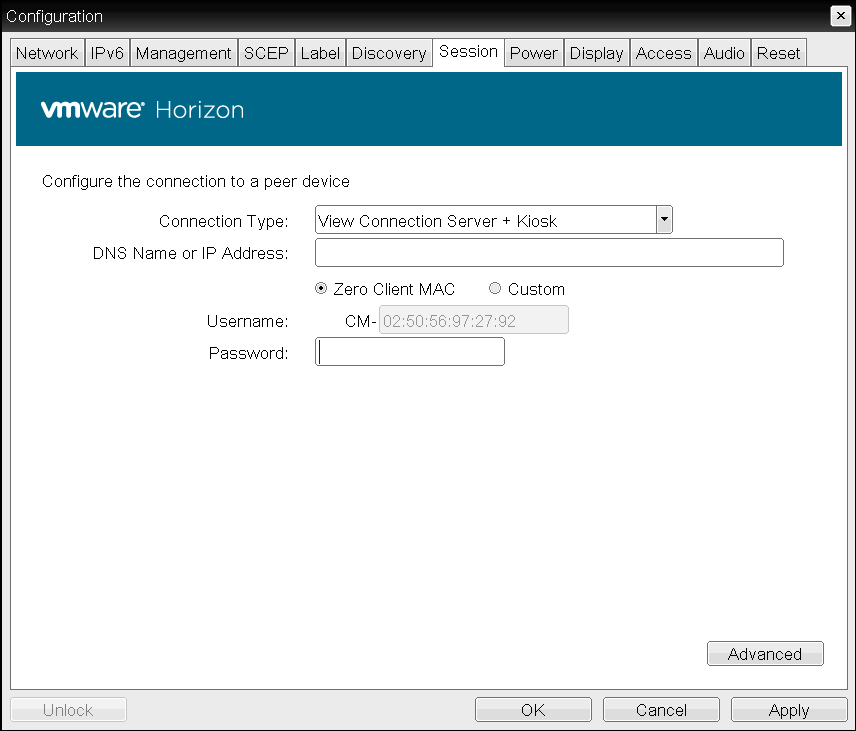Click the DNS Name or IP Address field

(549, 252)
